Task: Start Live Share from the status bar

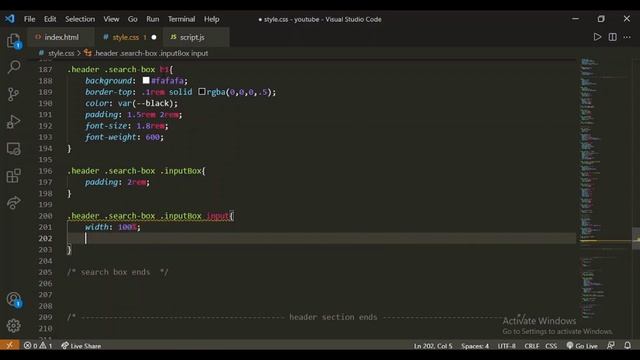Action: coord(81,346)
